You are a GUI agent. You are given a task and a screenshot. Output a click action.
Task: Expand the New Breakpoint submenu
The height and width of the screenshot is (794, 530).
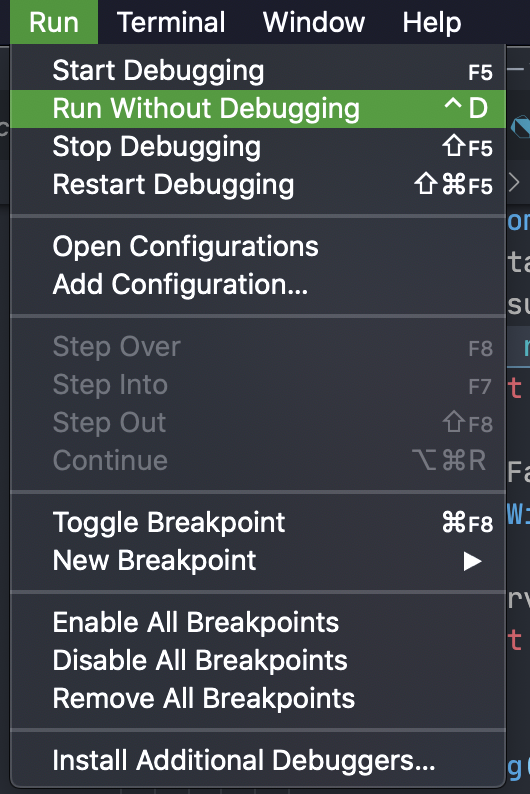click(258, 561)
